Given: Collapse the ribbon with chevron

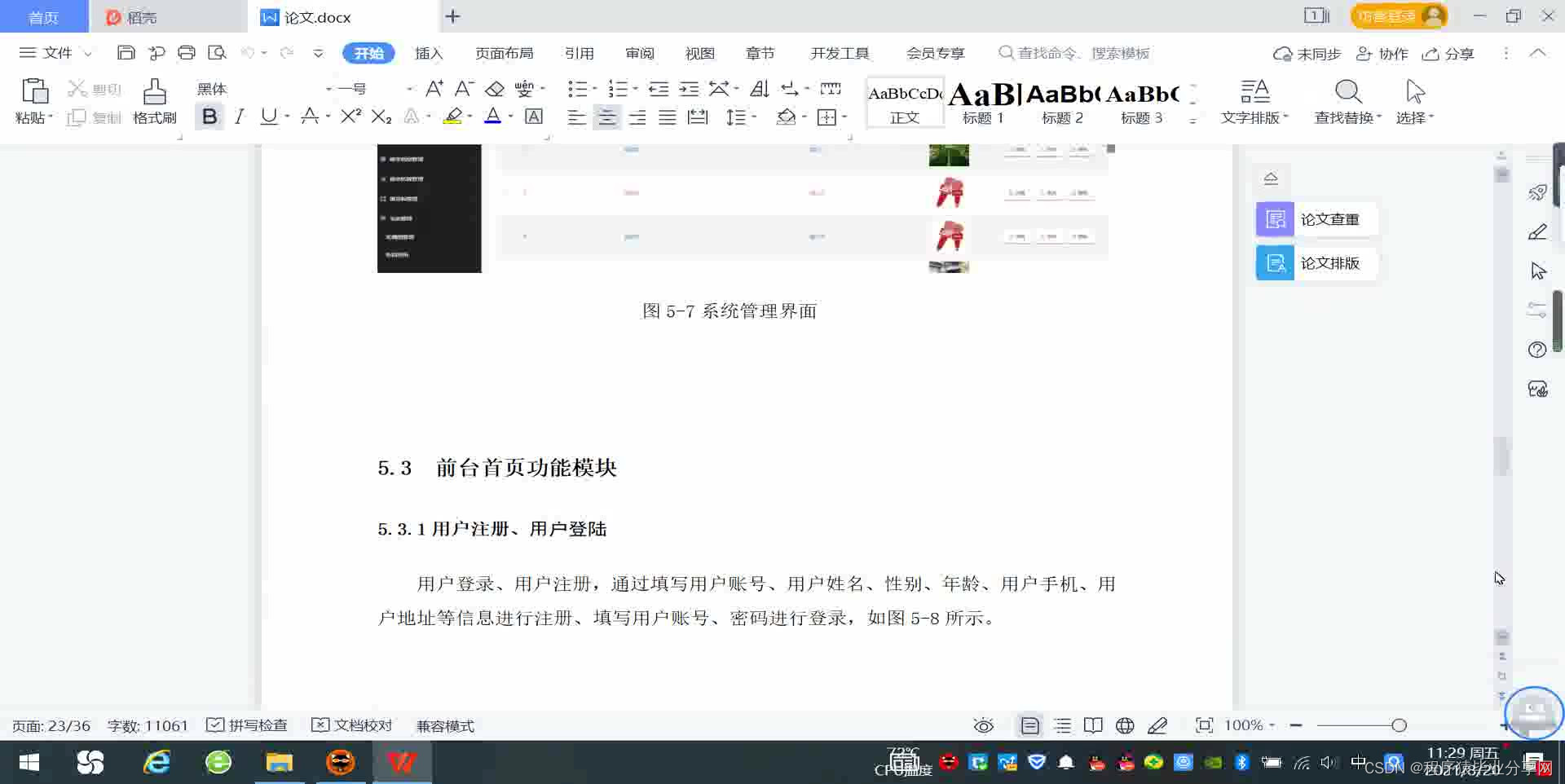Looking at the screenshot, I should click(x=1537, y=53).
